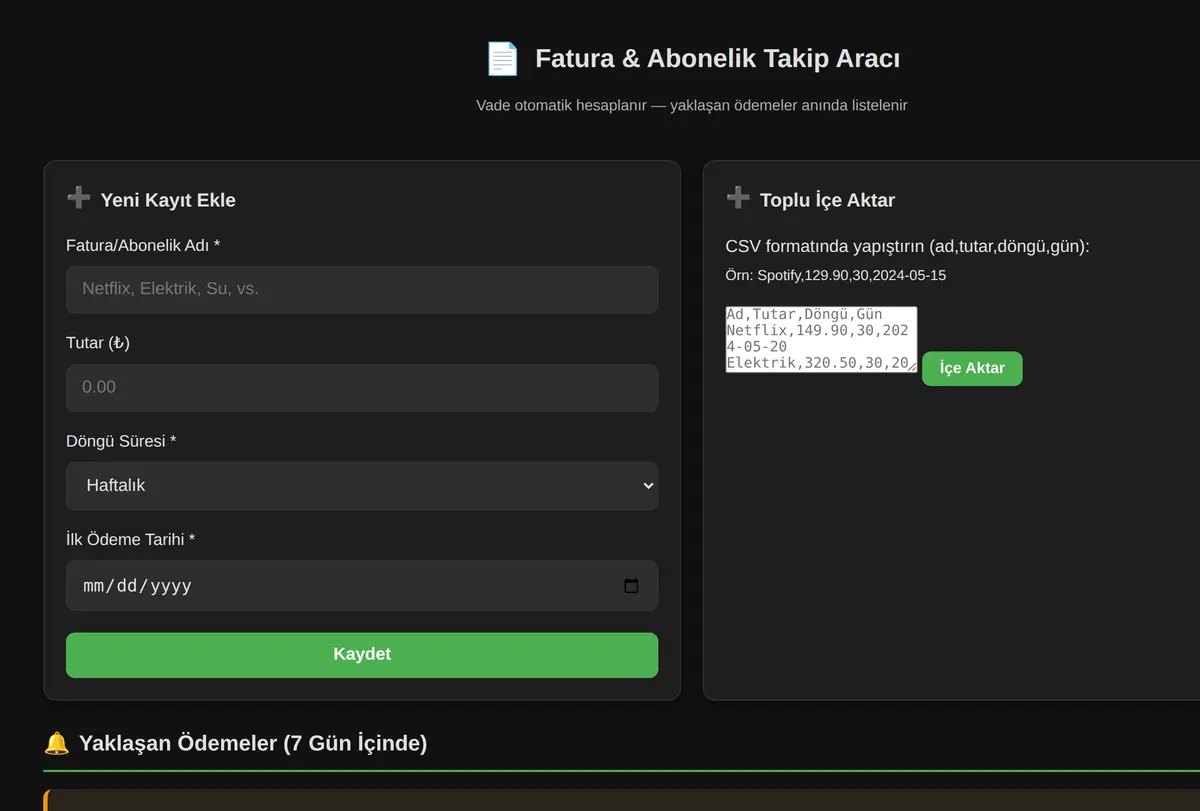Open the calendar picker icon in the date field
Screen dimensions: 1200x811
pyautogui.click(x=631, y=586)
